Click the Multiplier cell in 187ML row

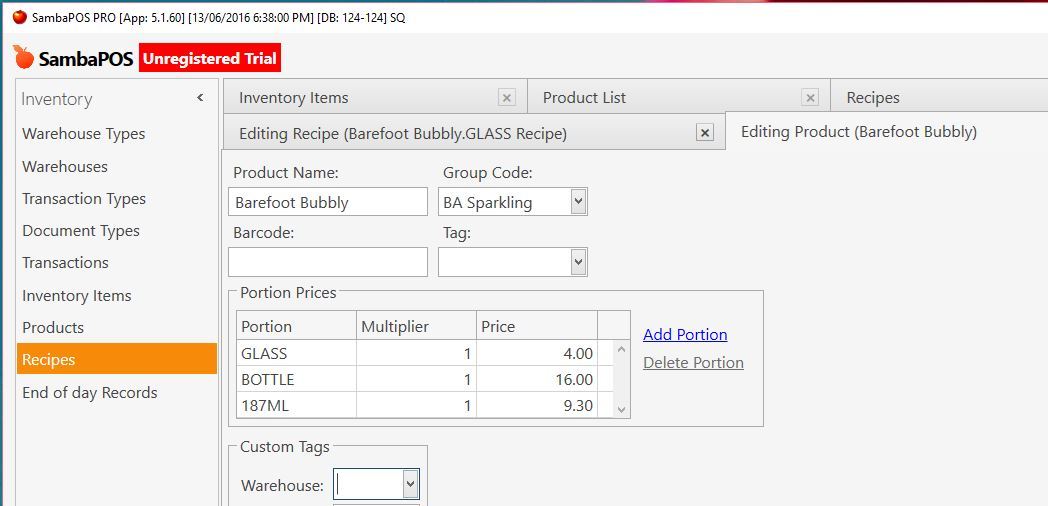pos(416,405)
